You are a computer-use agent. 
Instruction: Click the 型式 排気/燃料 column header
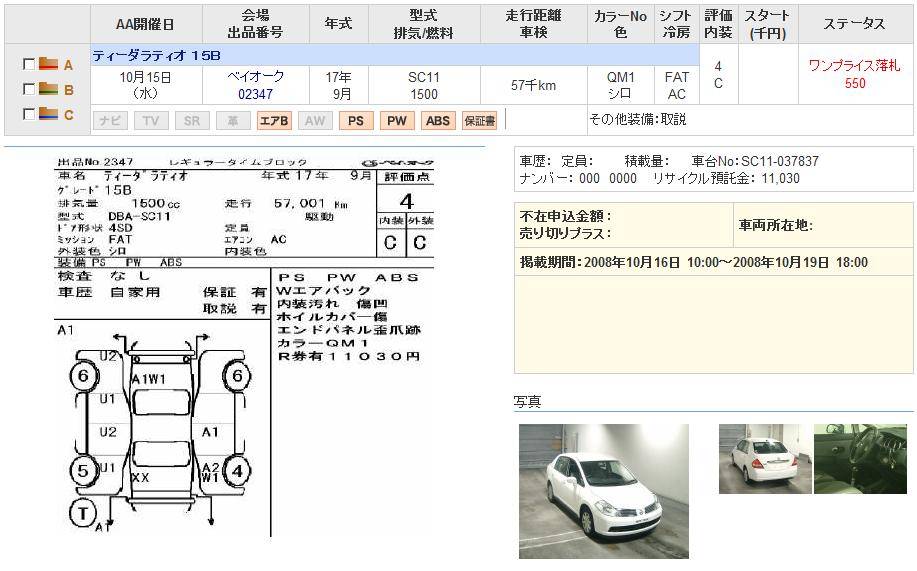coord(424,24)
